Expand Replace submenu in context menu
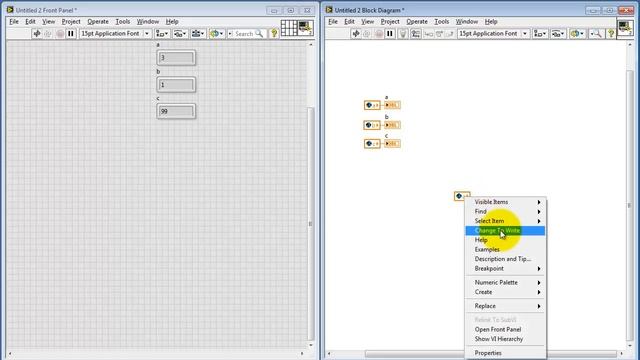 coord(505,306)
